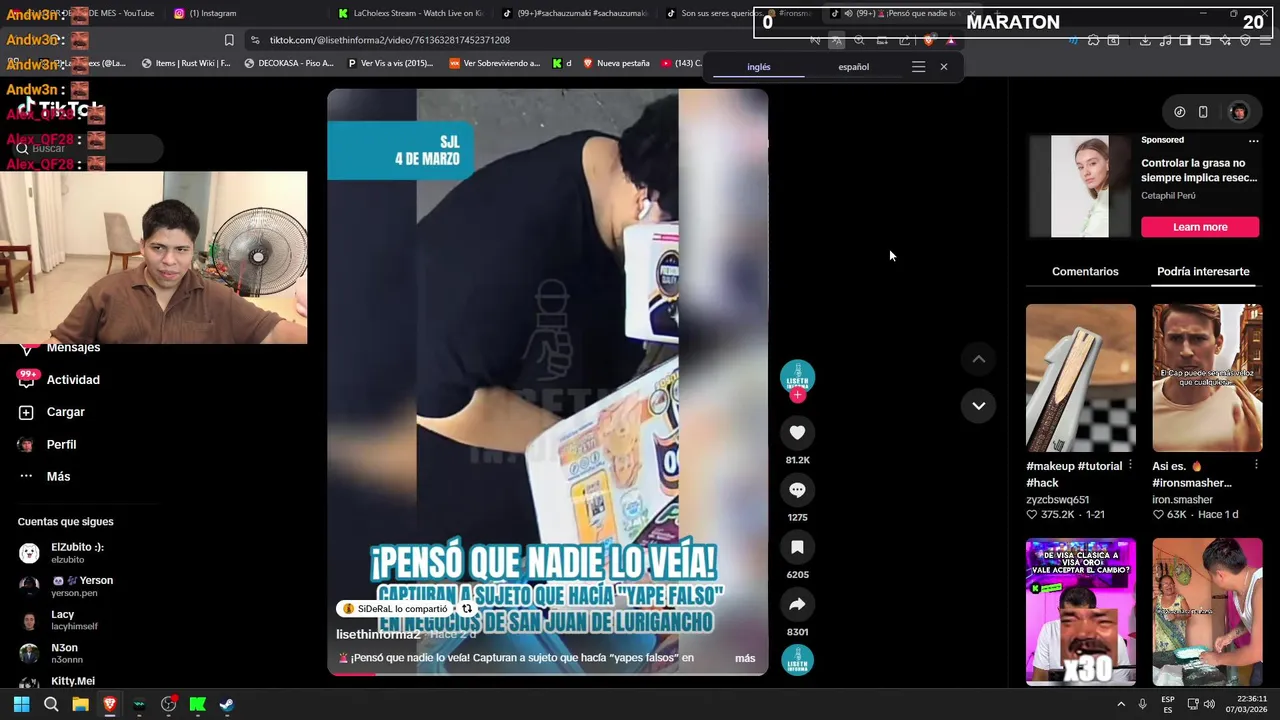Select inglés in the translate popup
The height and width of the screenshot is (720, 1280).
pyautogui.click(x=759, y=67)
